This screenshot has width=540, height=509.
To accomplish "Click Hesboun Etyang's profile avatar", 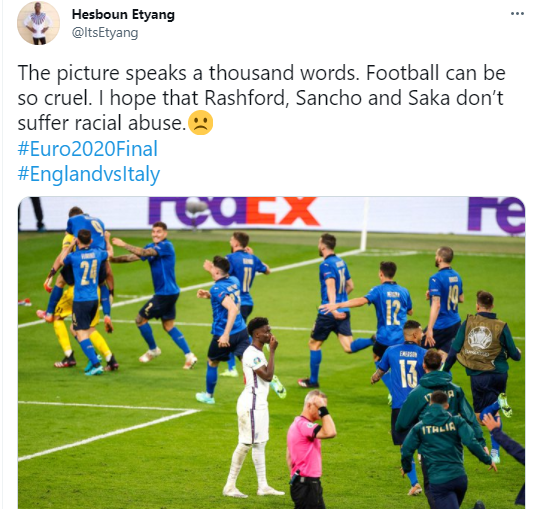I will [x=38, y=23].
